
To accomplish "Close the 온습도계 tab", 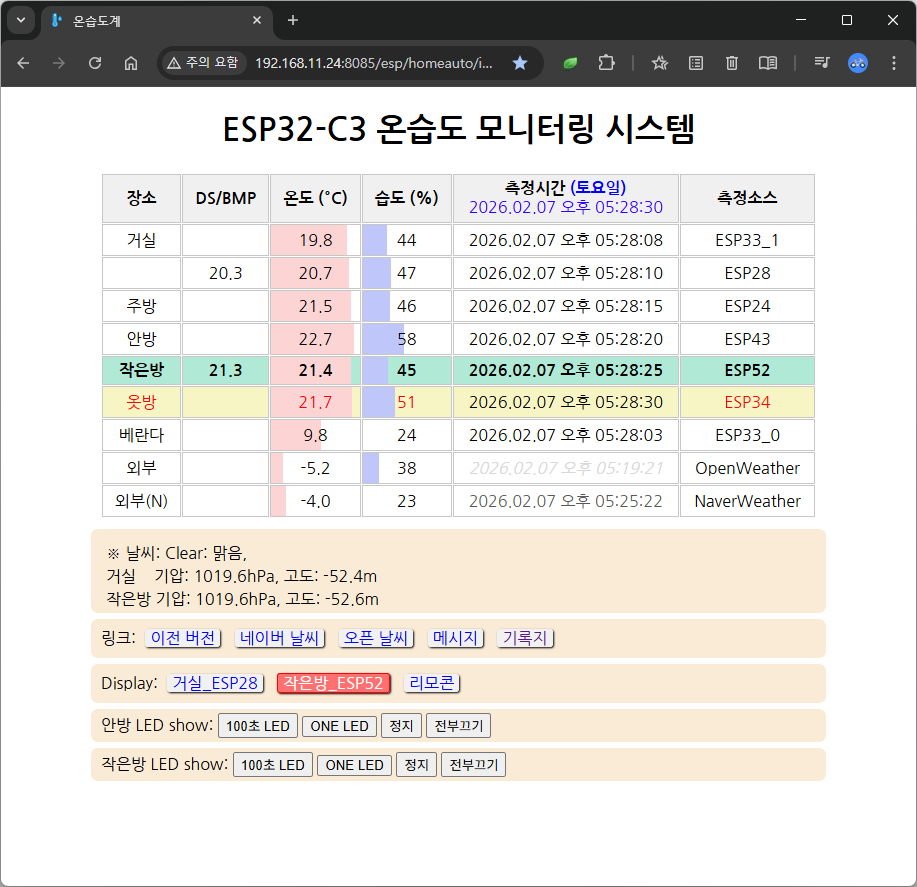I will [x=257, y=20].
